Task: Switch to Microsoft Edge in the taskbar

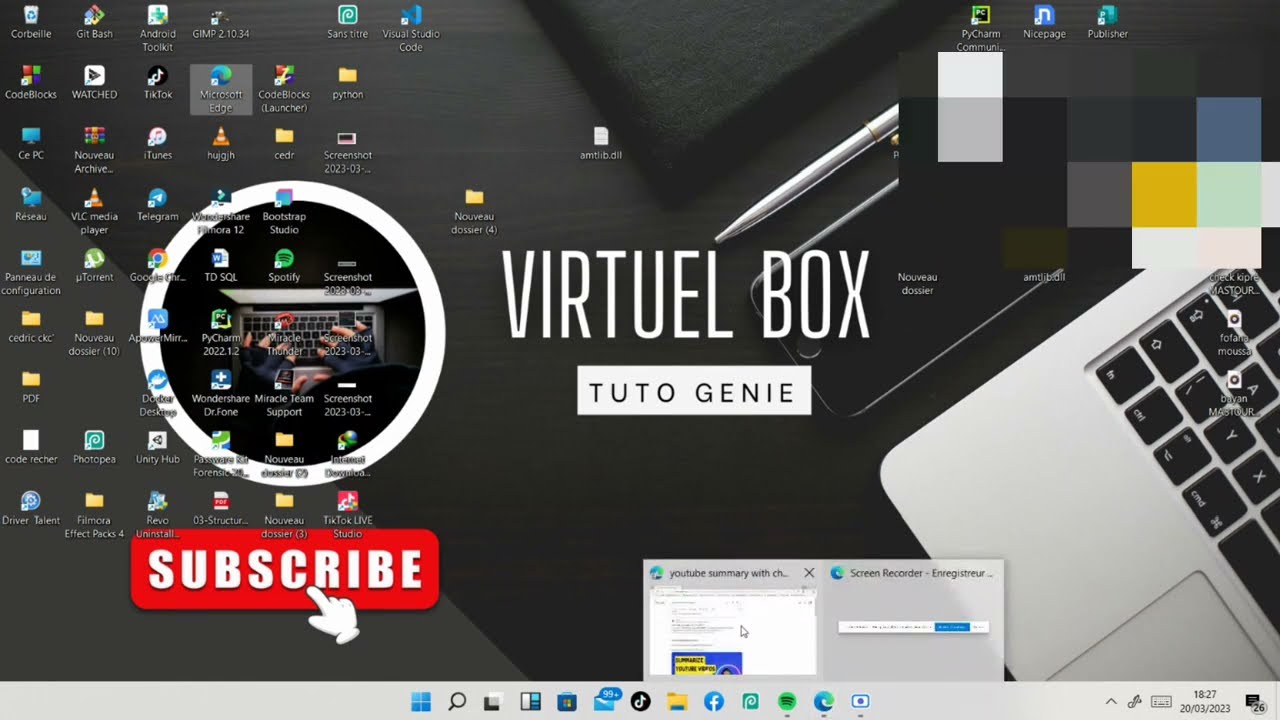Action: (824, 702)
